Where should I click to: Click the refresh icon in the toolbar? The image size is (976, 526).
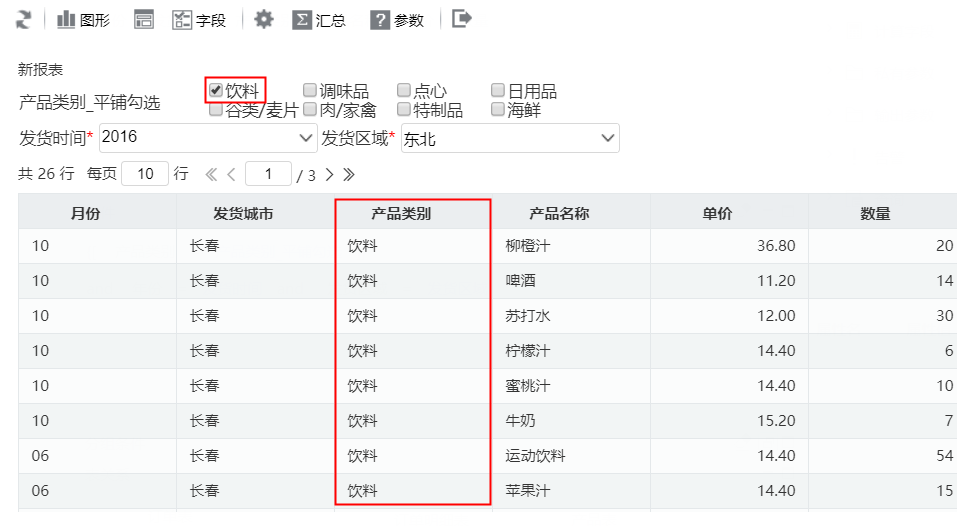23,20
